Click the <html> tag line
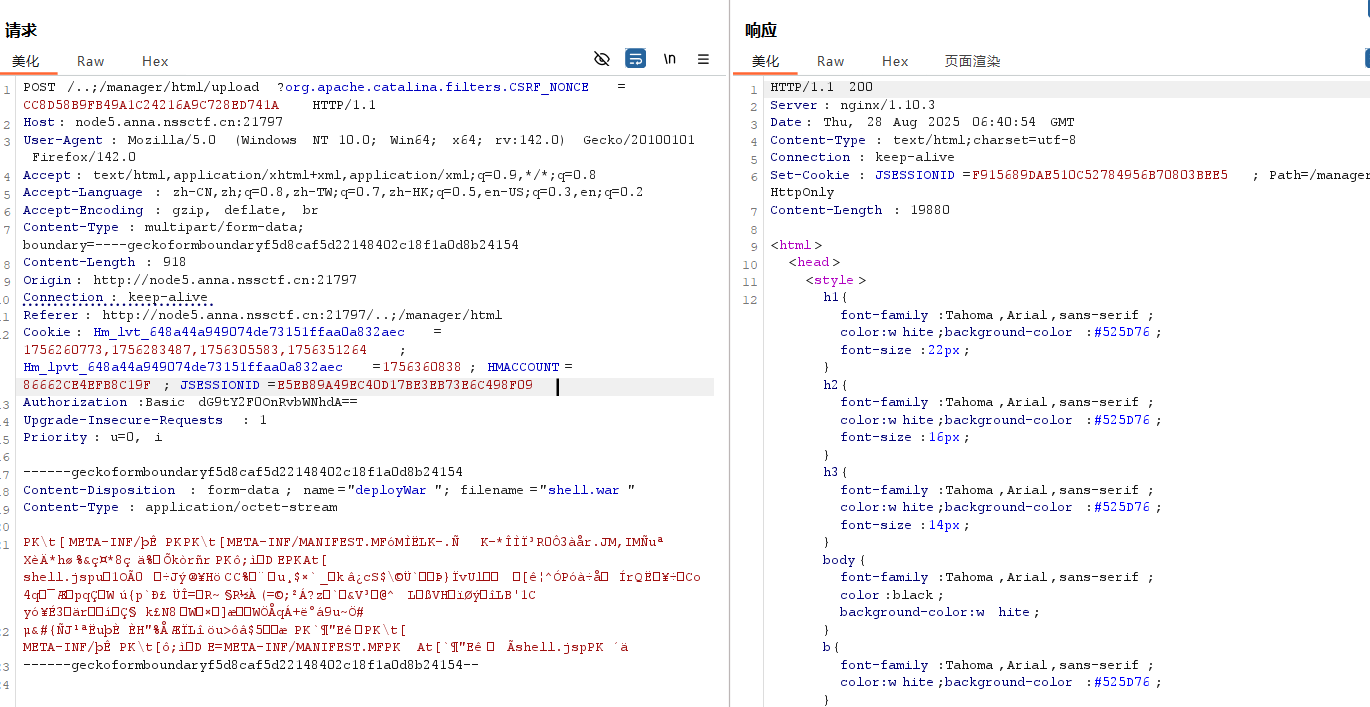The width and height of the screenshot is (1370, 707). coord(796,245)
